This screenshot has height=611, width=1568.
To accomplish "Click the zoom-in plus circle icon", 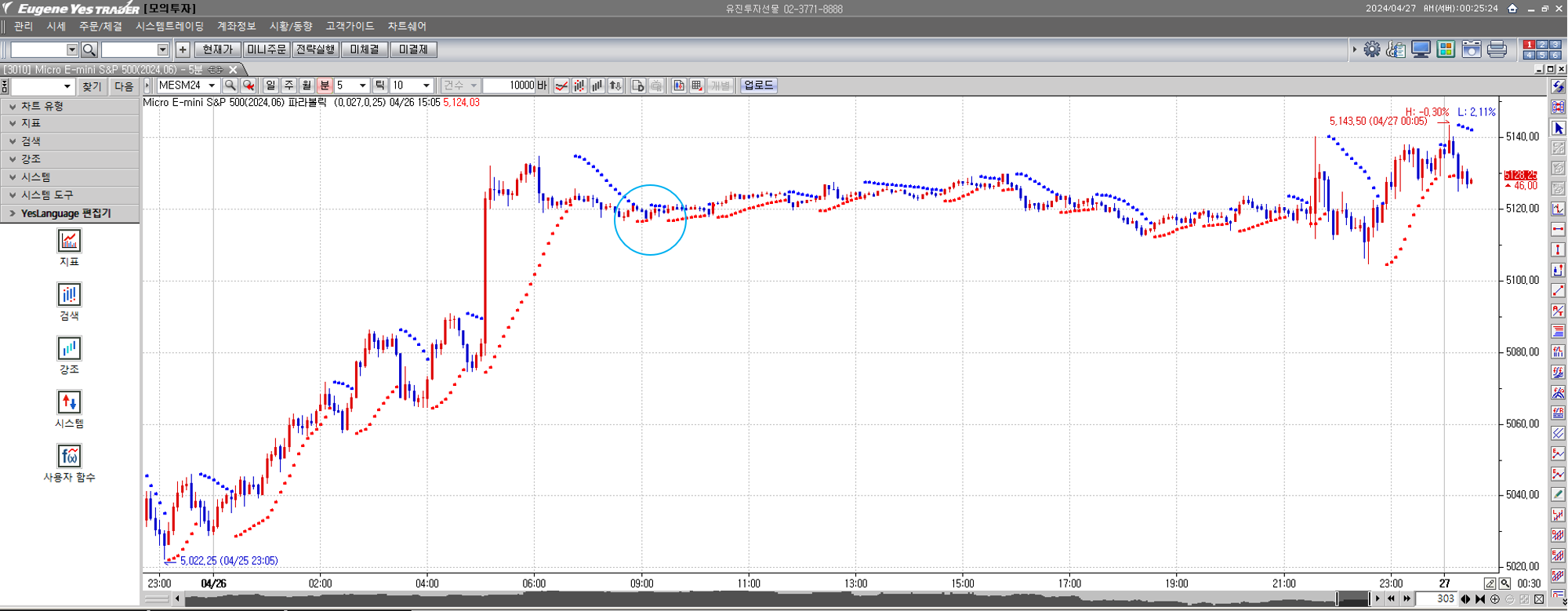I will (1494, 599).
